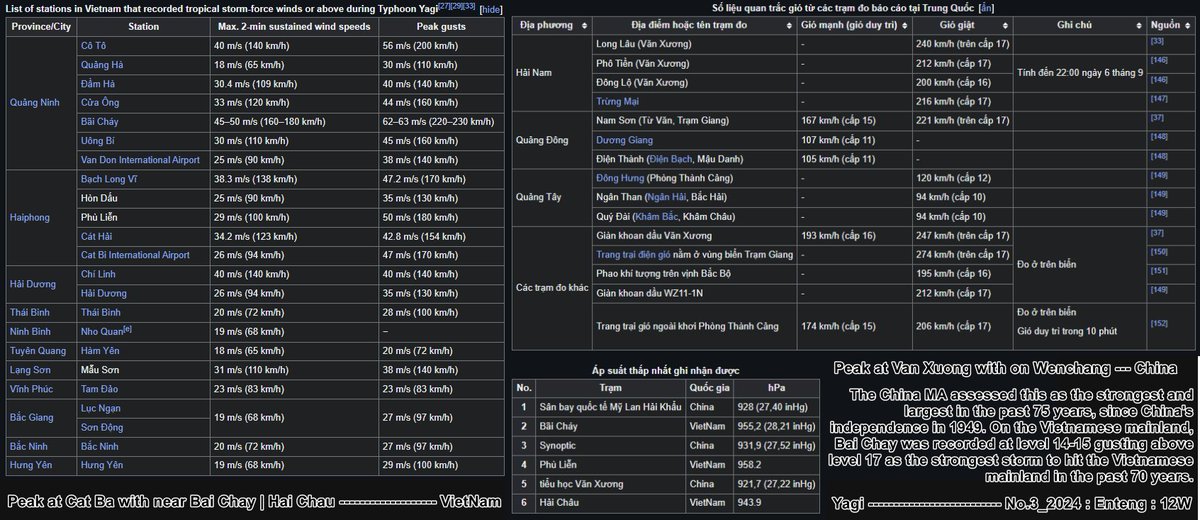The height and width of the screenshot is (520, 1200).
Task: Select Giàn khoan dầu WZ11-1N cell
Action: click(693, 291)
